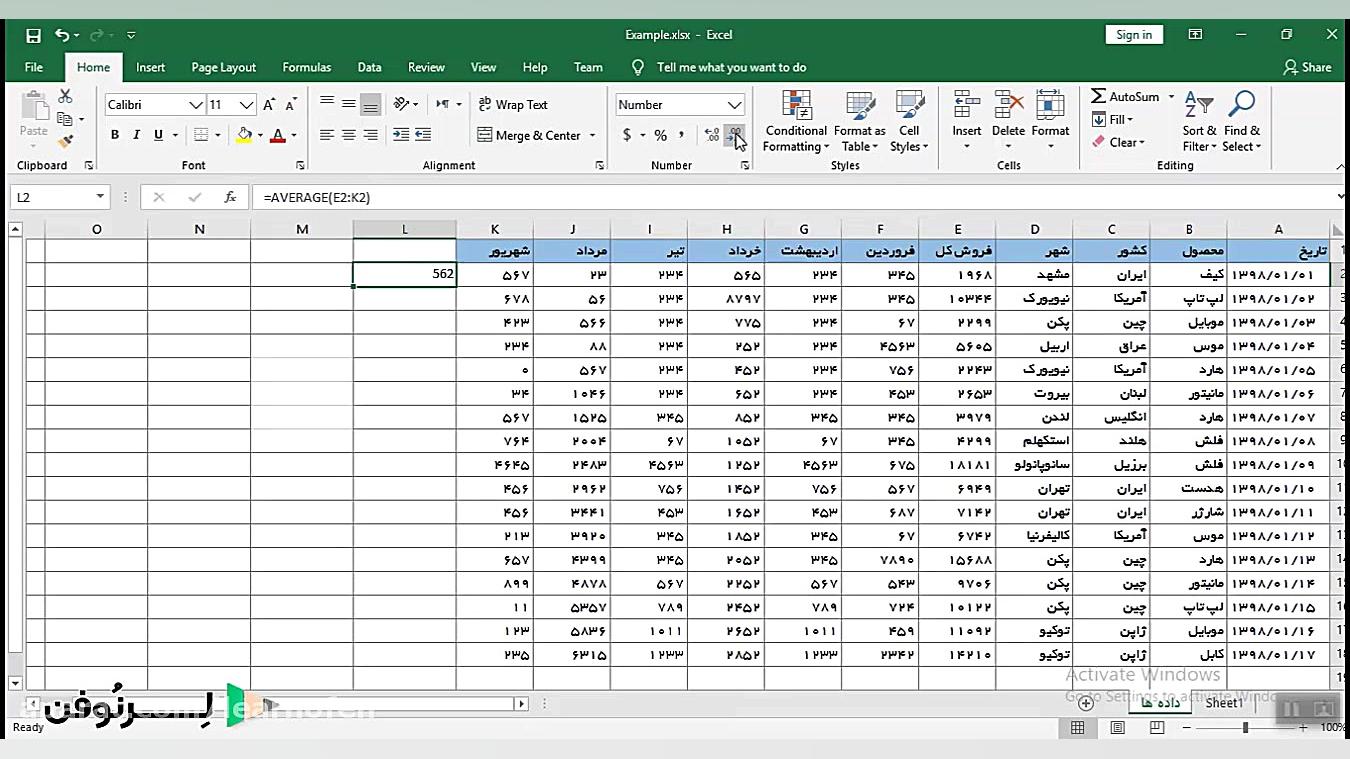Switch to the Insert tab
Image resolution: width=1350 pixels, height=759 pixels.
(x=151, y=67)
